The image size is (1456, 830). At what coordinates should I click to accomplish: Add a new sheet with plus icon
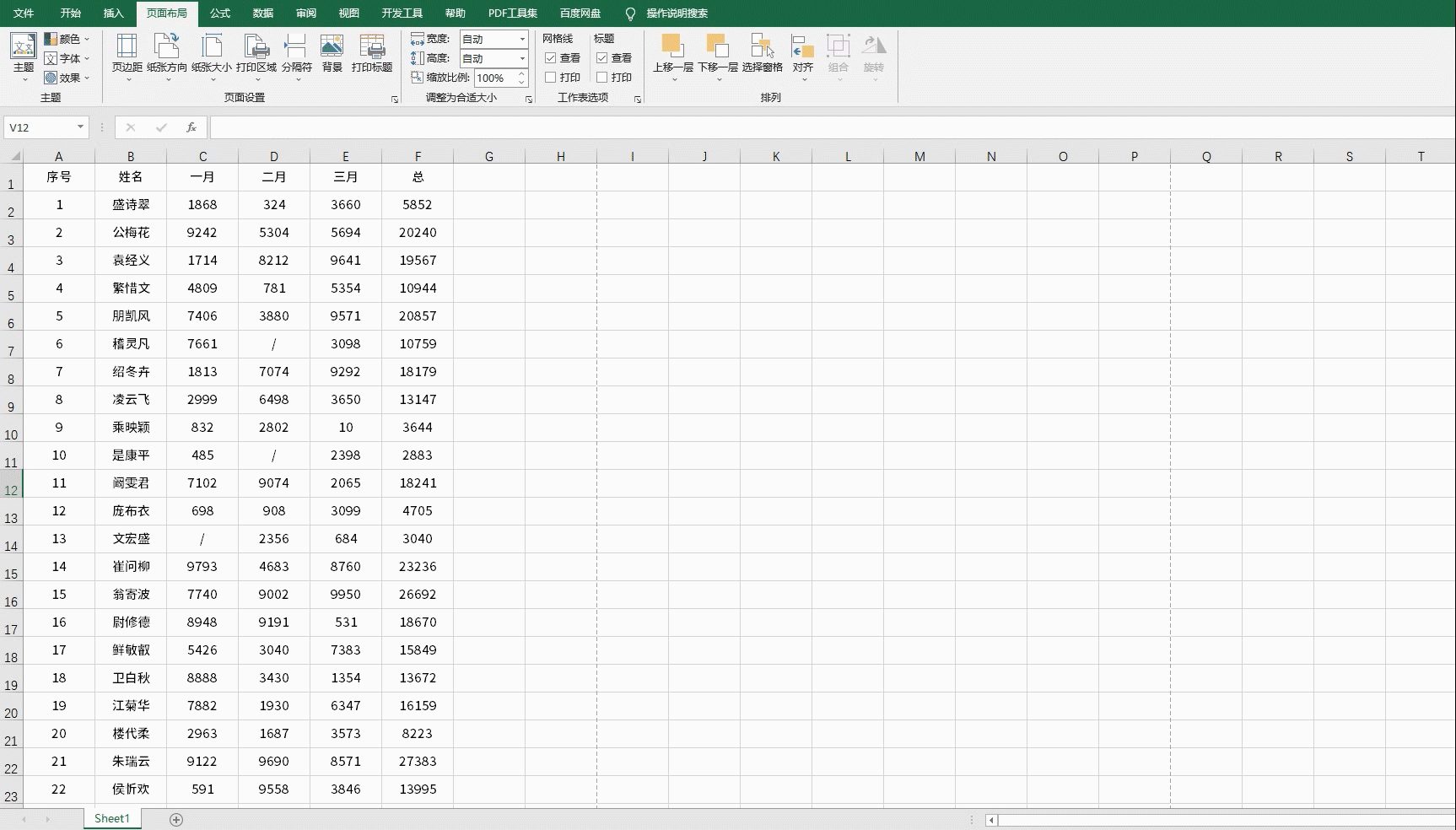point(176,820)
